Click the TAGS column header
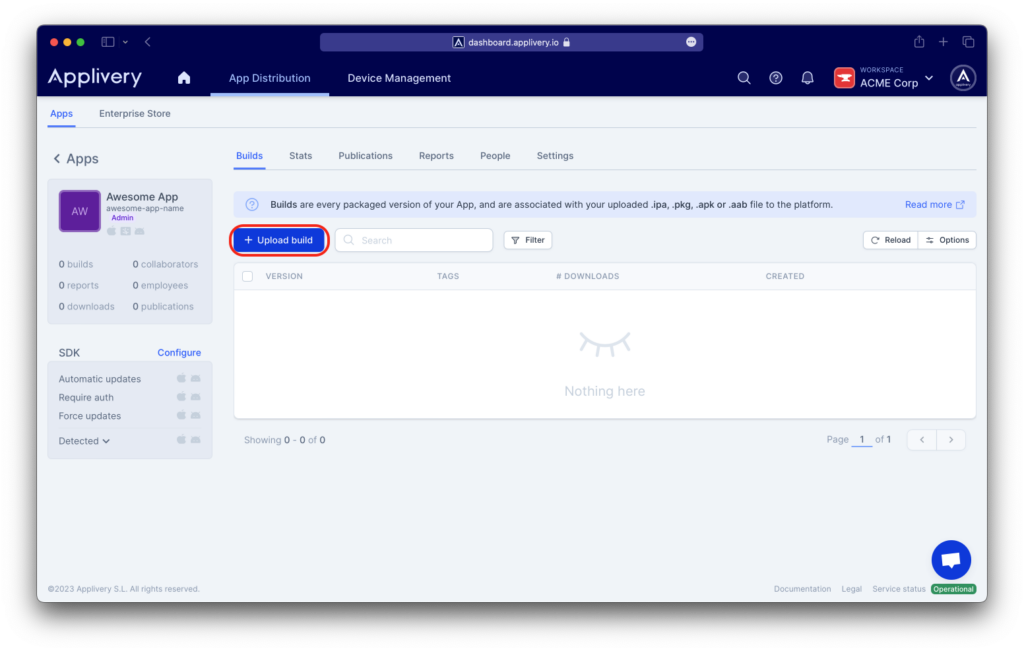Screen dimensions: 1024x651 coord(448,276)
